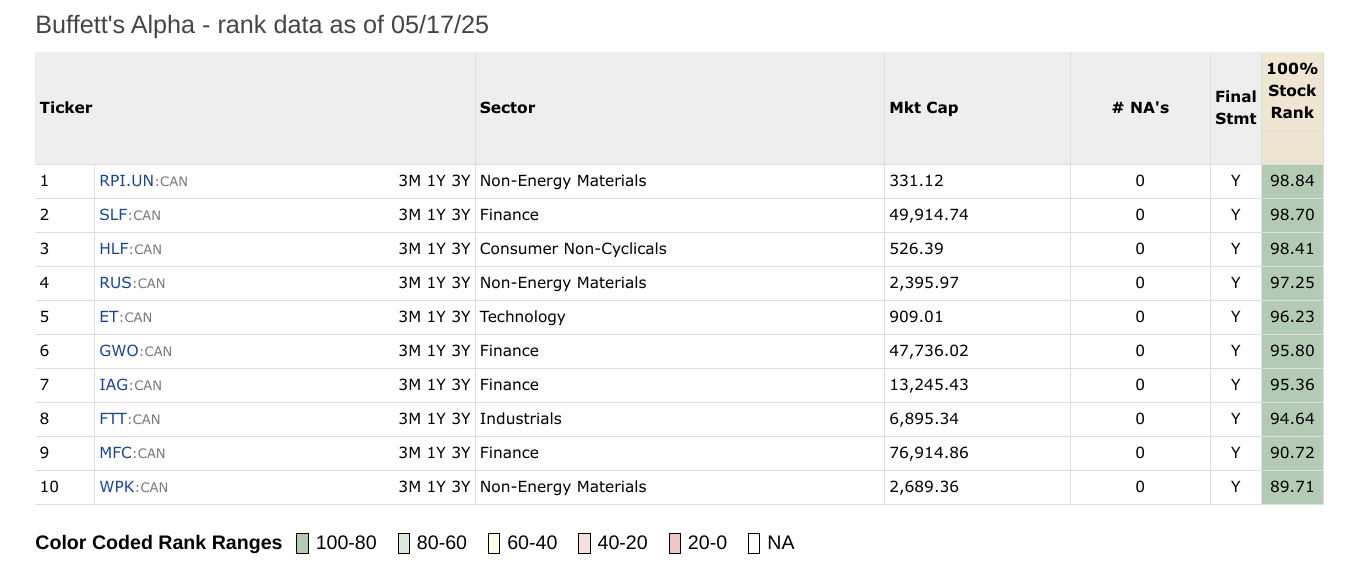Select the 98.84 stock rank cell
Image resolution: width=1365 pixels, height=565 pixels.
pos(1292,181)
